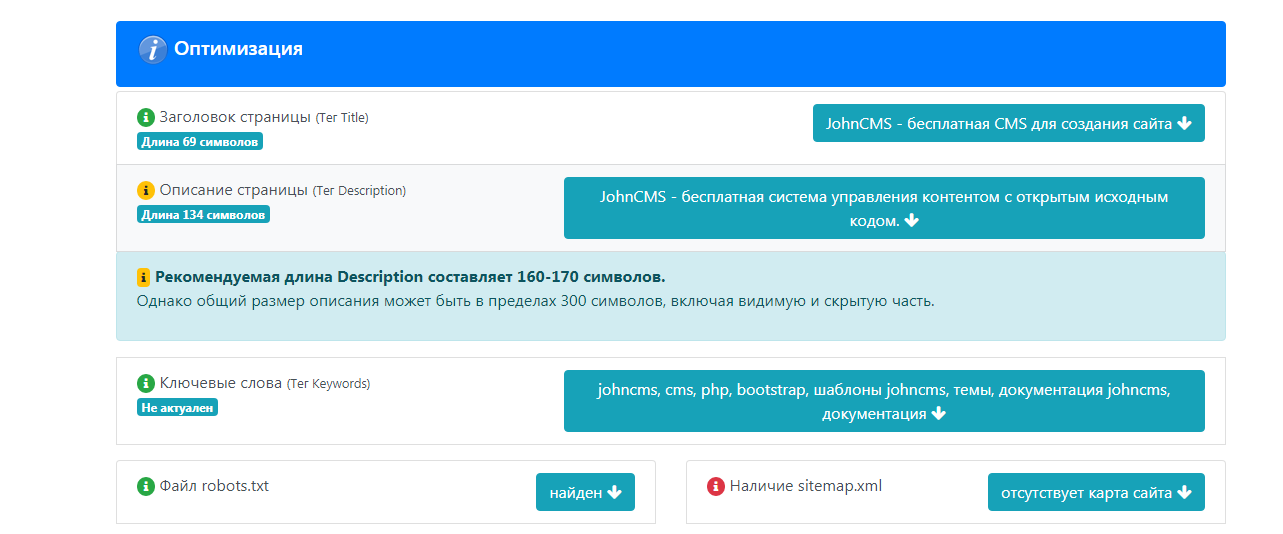This screenshot has width=1283, height=534.
Task: Click red error icon next to Наличие sitemap.xml
Action: coord(716,486)
